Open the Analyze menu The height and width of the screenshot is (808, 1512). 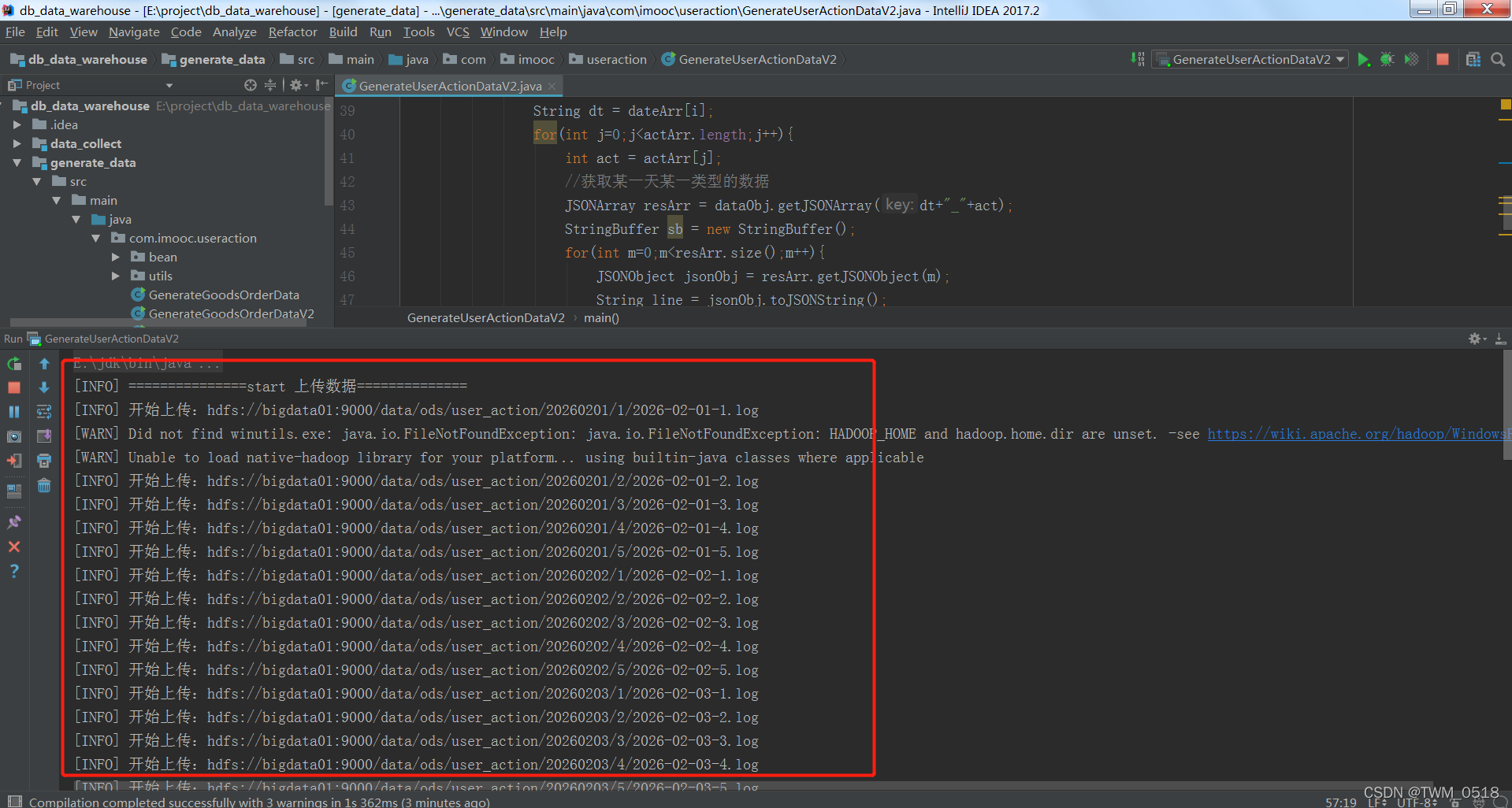point(234,32)
